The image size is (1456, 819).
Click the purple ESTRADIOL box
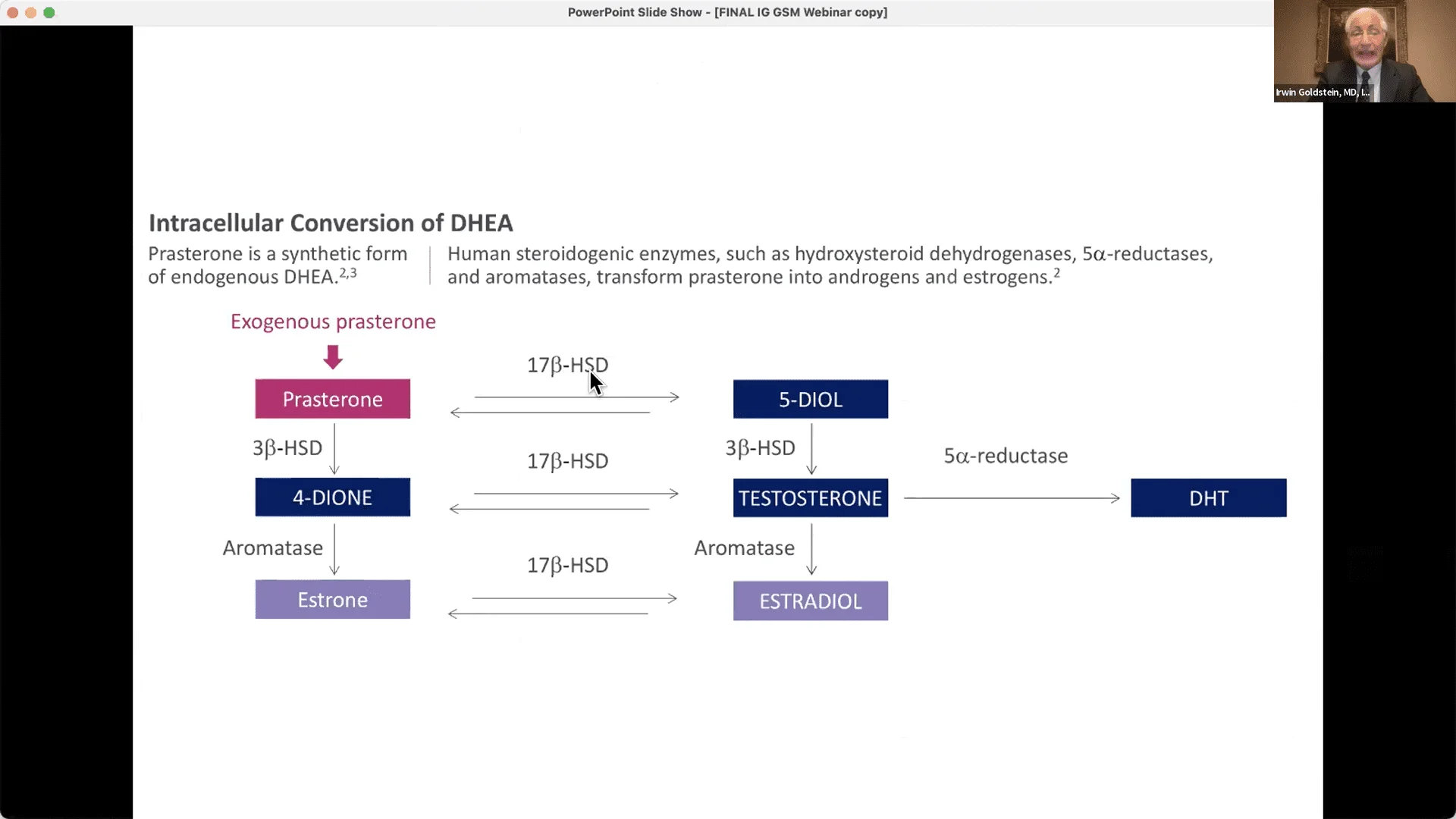(x=811, y=601)
